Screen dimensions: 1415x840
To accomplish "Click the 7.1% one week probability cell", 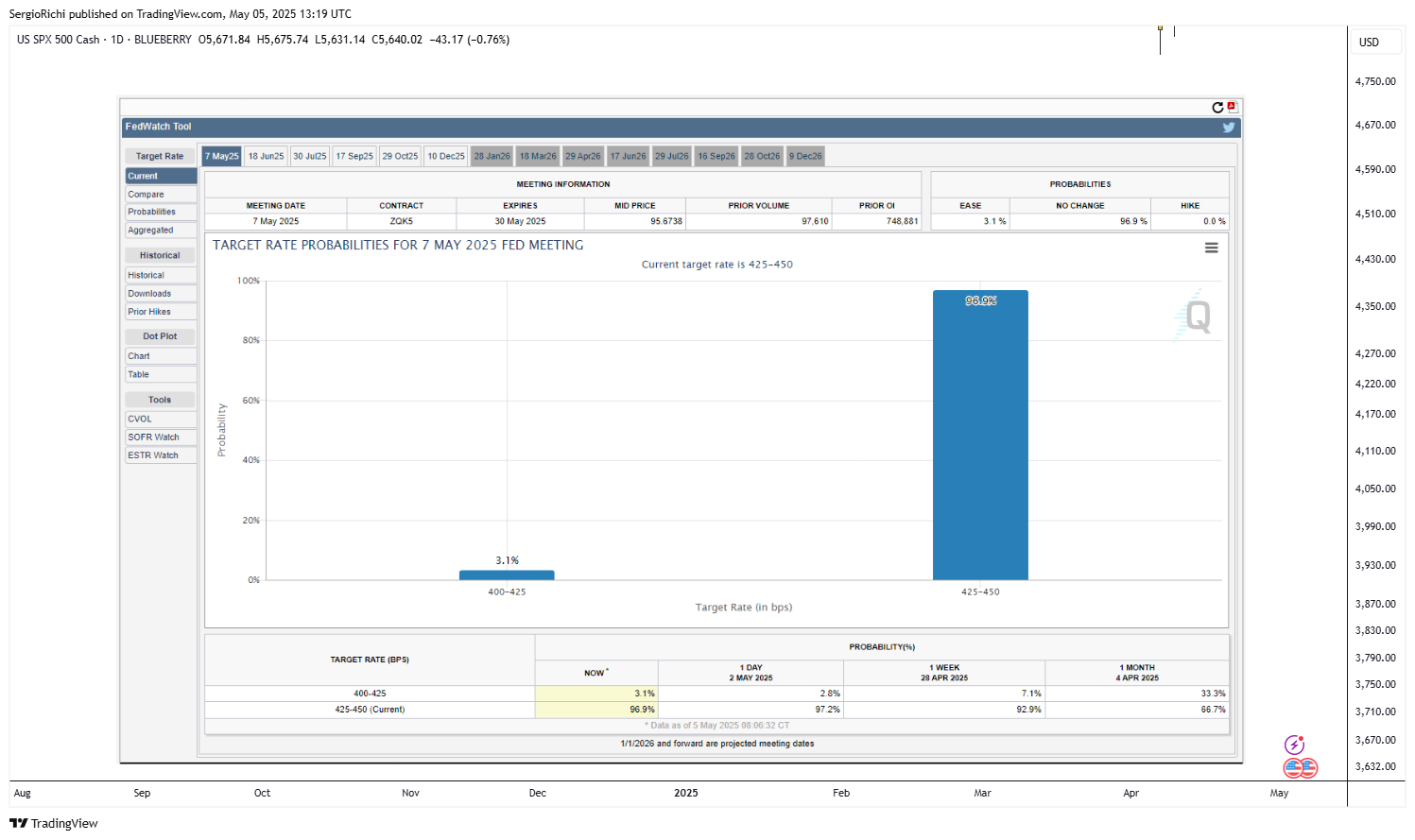I will [x=944, y=694].
